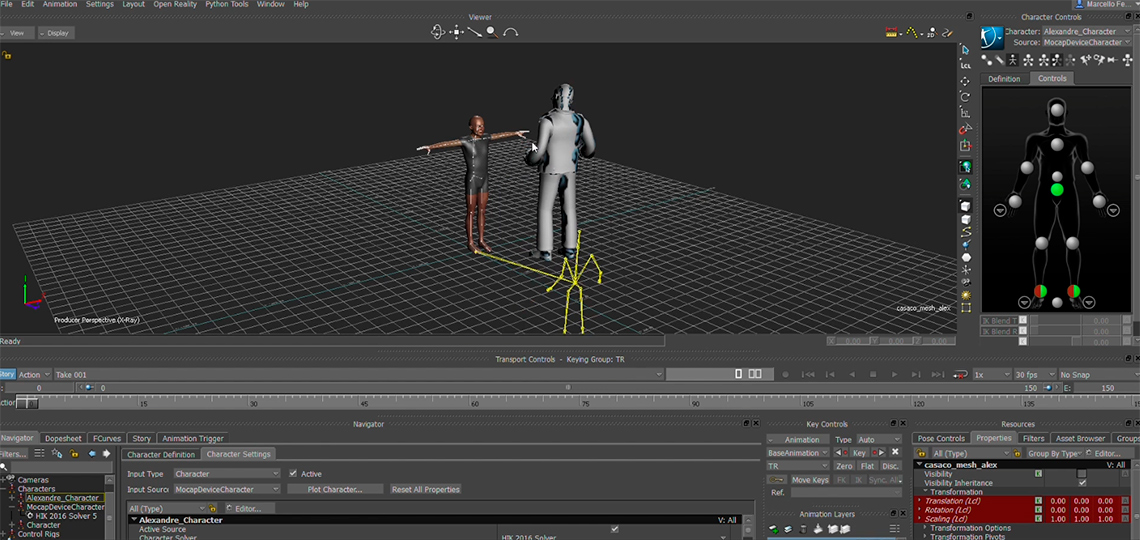Uncheck the Active checkbox in Character Settings

tap(293, 474)
